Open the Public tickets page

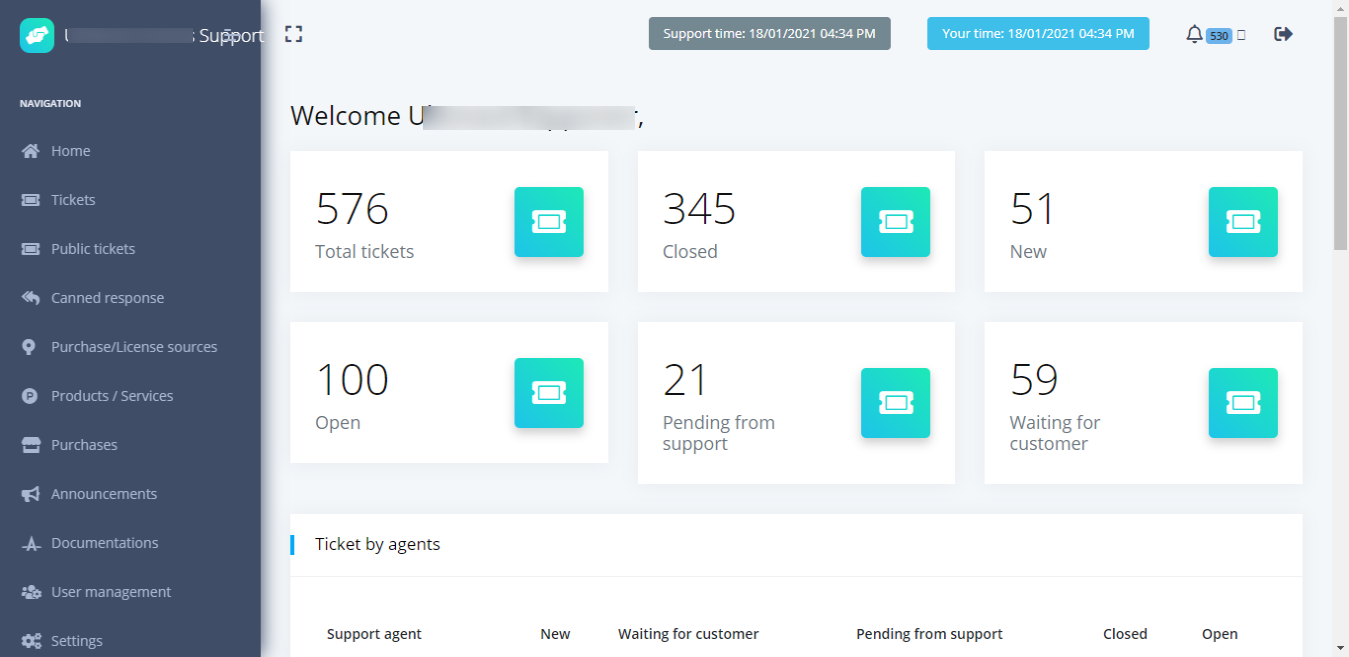95,248
